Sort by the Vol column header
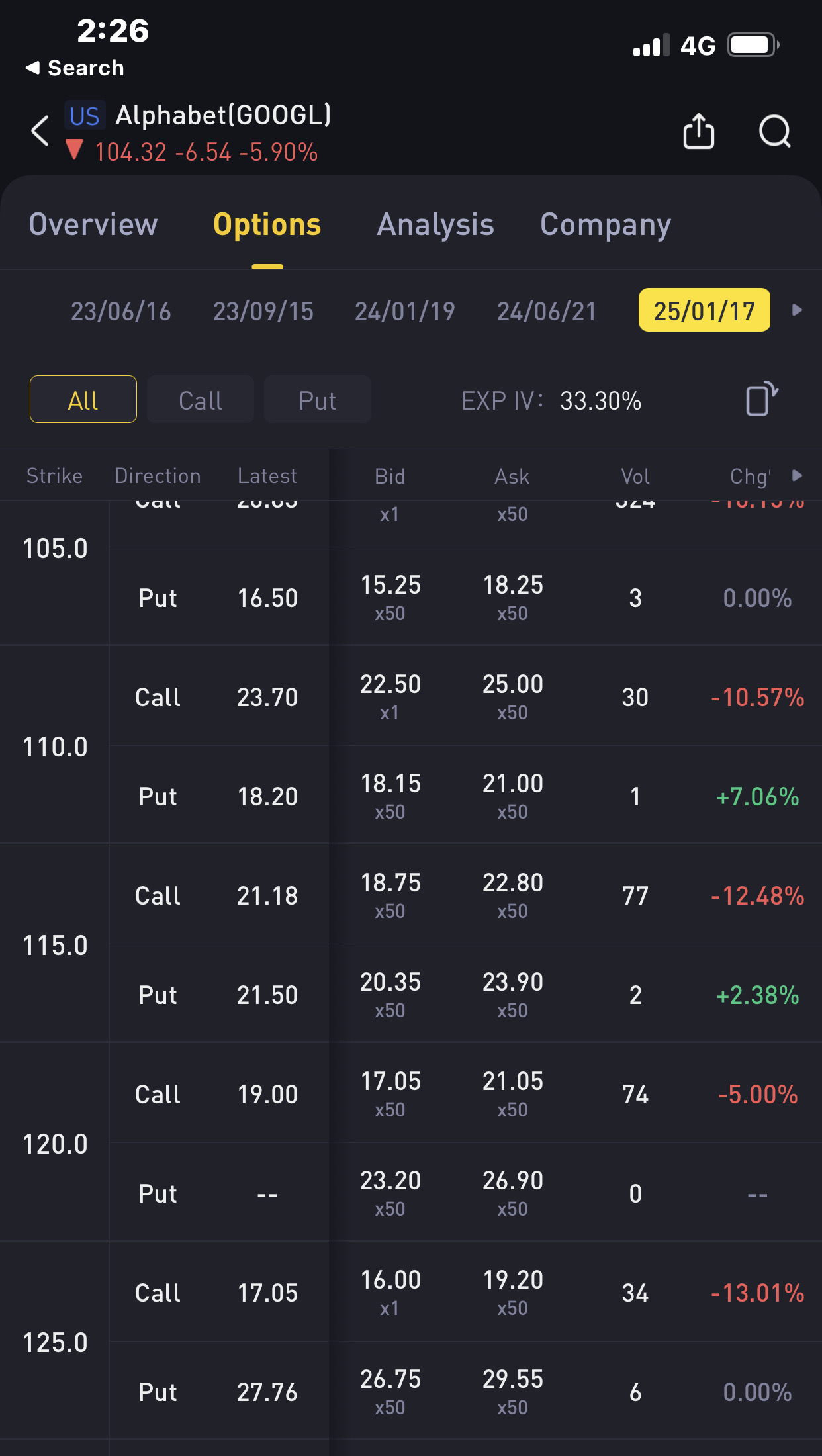Screen dimensions: 822x1456 point(635,477)
